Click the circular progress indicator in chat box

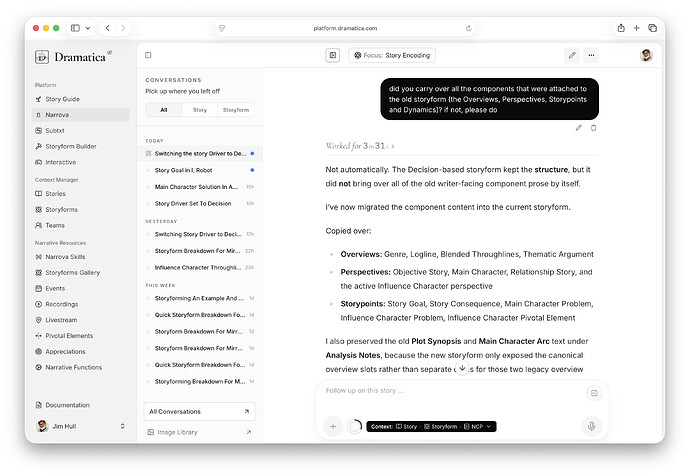(x=355, y=426)
